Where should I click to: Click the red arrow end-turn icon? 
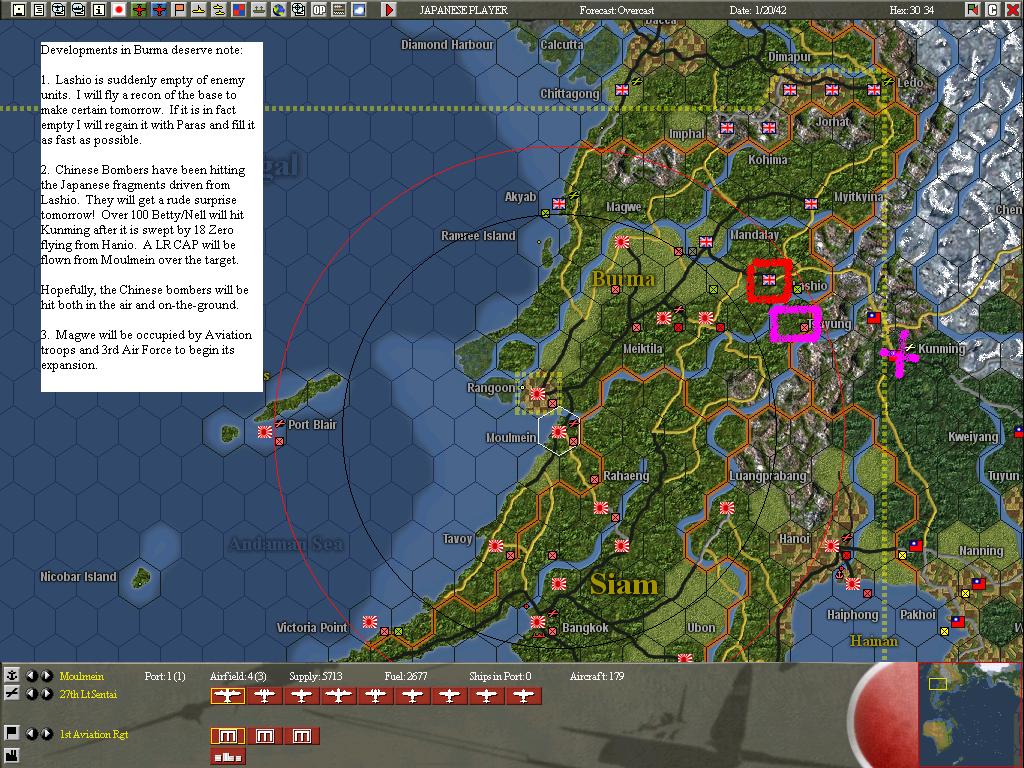(x=389, y=10)
